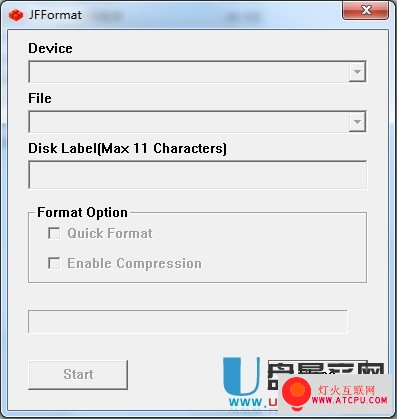
Task: Expand the File dropdown arrow
Action: [x=357, y=122]
